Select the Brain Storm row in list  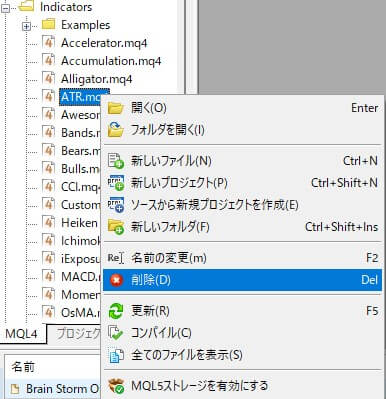52,389
